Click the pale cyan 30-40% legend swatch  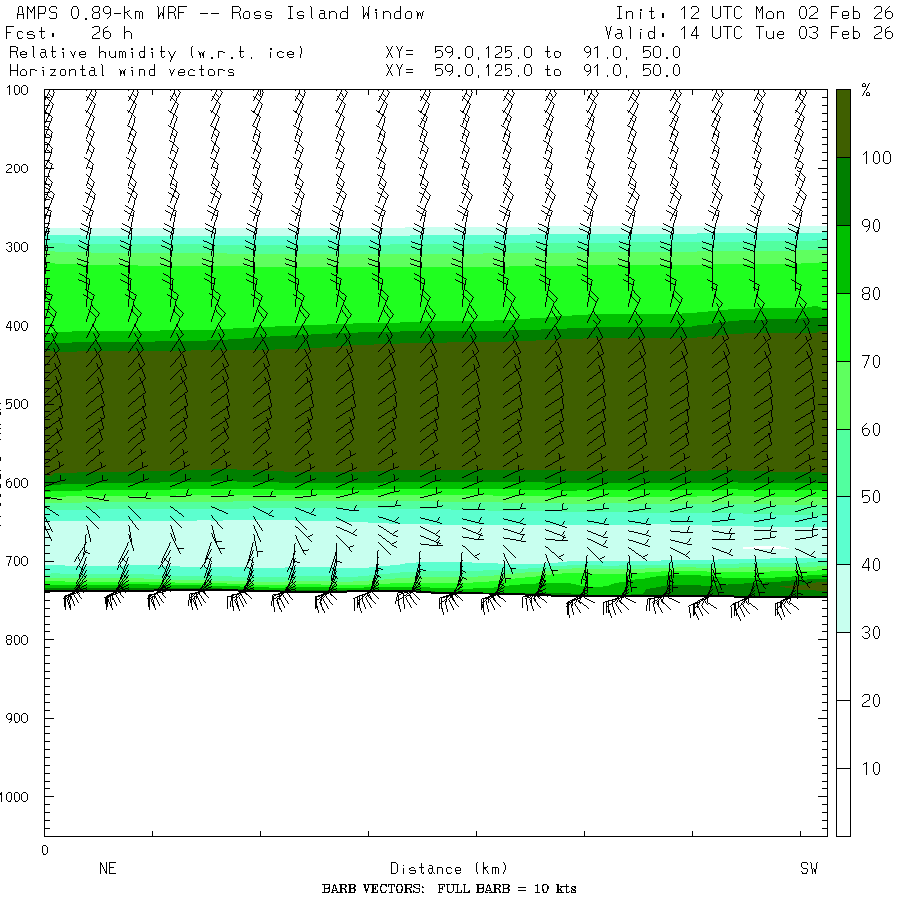point(843,599)
